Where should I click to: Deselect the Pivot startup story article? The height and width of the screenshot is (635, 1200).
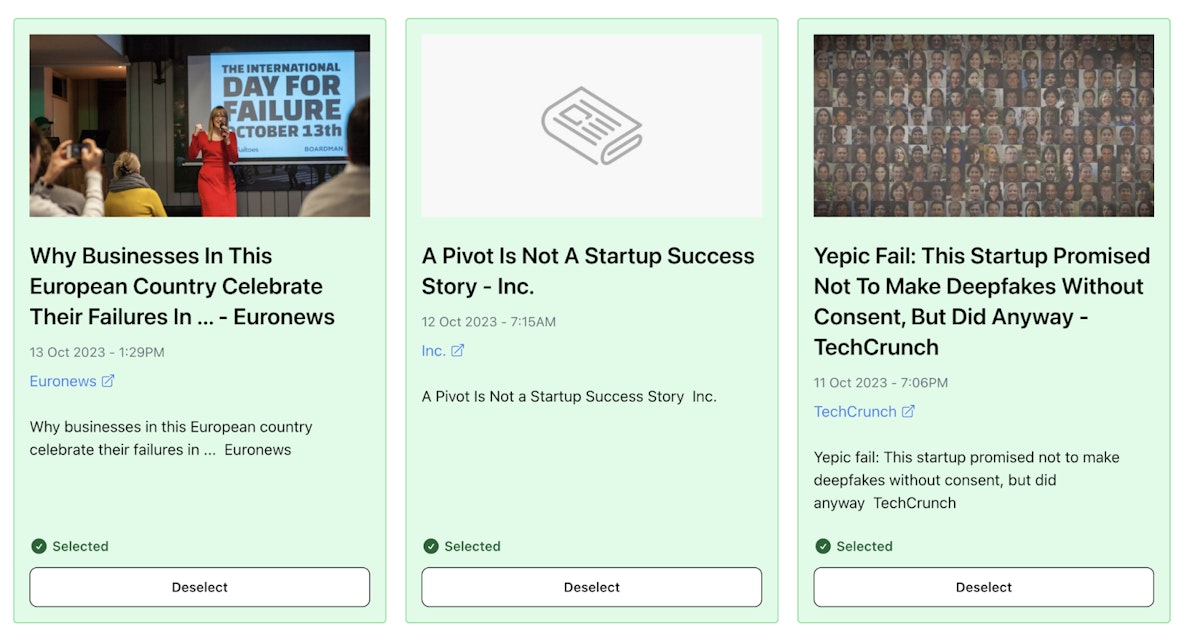point(592,587)
